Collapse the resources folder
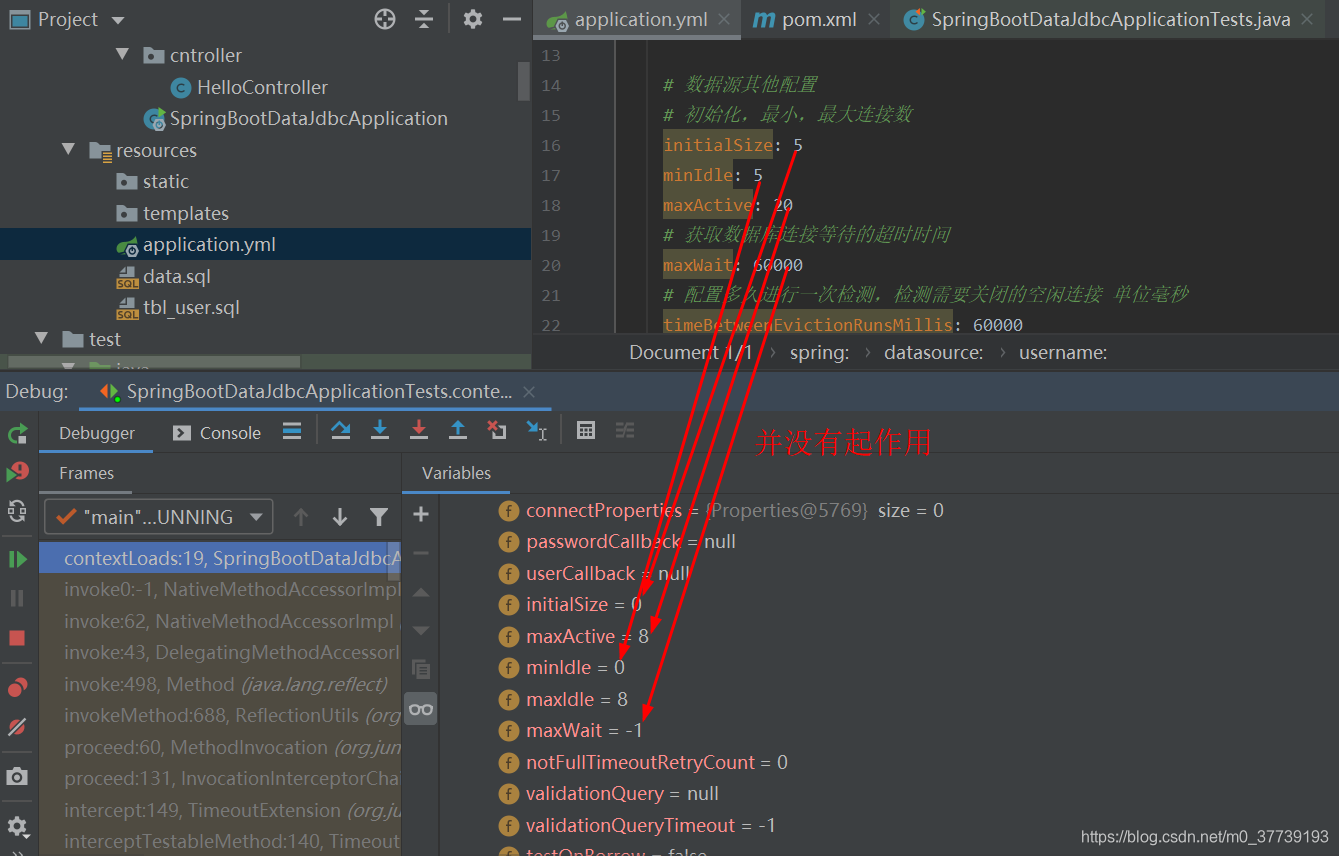The width and height of the screenshot is (1339, 856). pos(68,150)
